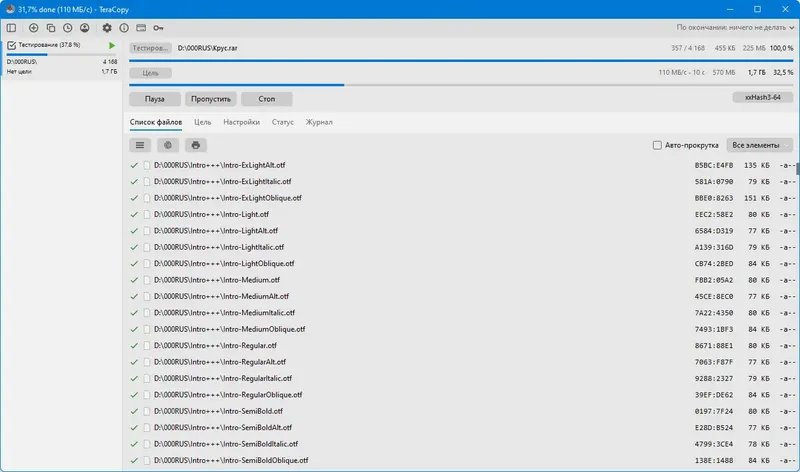Click the add new task plus icon
The height and width of the screenshot is (472, 800).
34,28
